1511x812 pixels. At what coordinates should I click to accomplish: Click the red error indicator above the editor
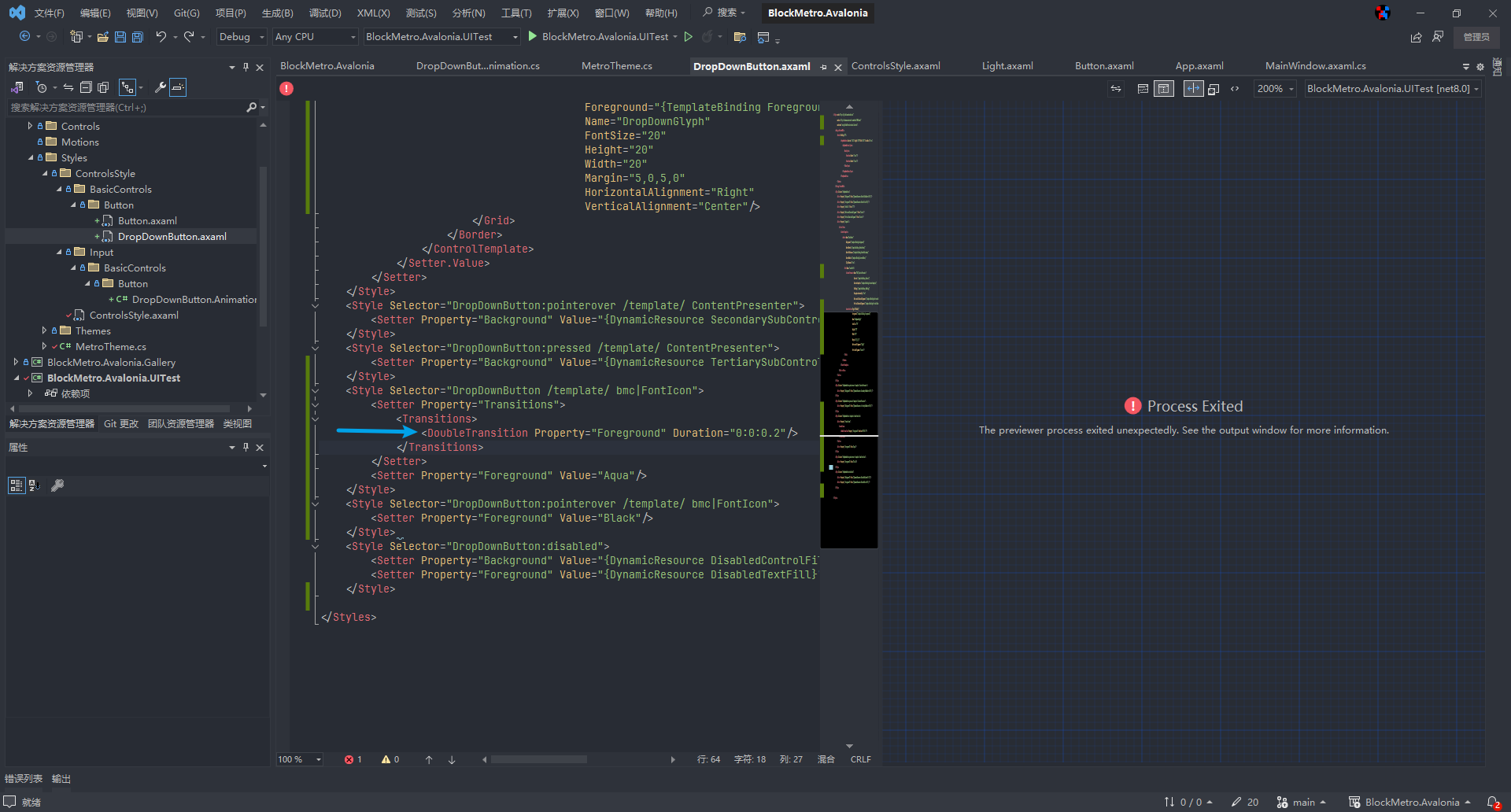click(286, 88)
